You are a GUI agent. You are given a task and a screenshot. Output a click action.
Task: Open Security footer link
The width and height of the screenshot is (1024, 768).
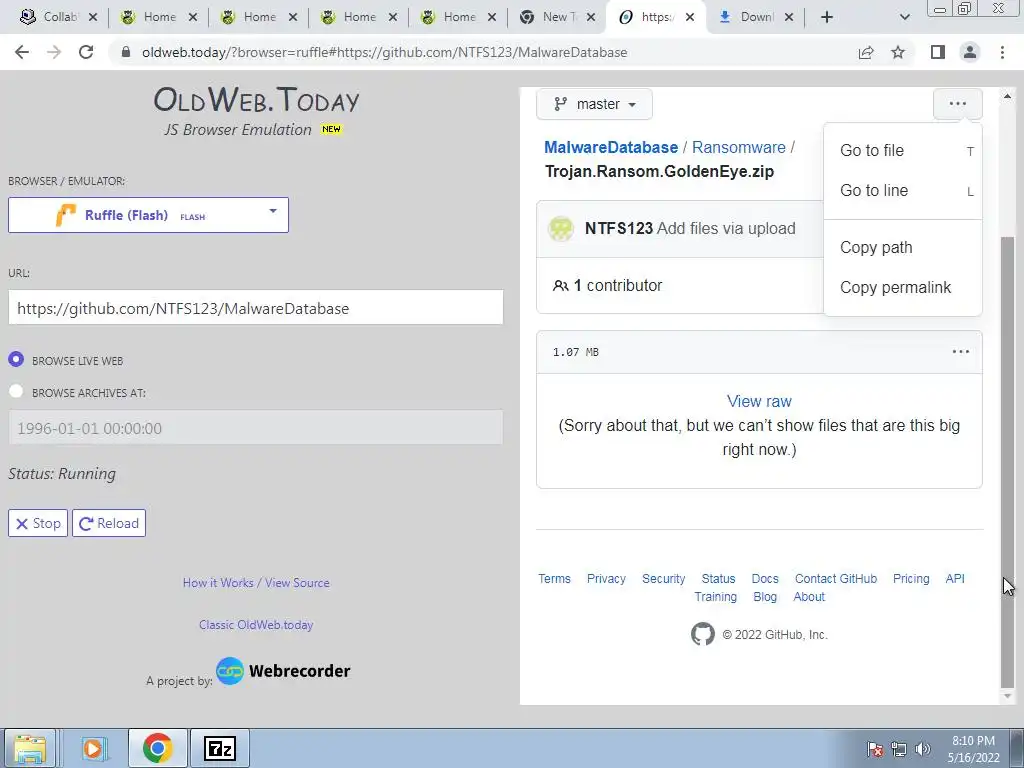click(x=664, y=579)
